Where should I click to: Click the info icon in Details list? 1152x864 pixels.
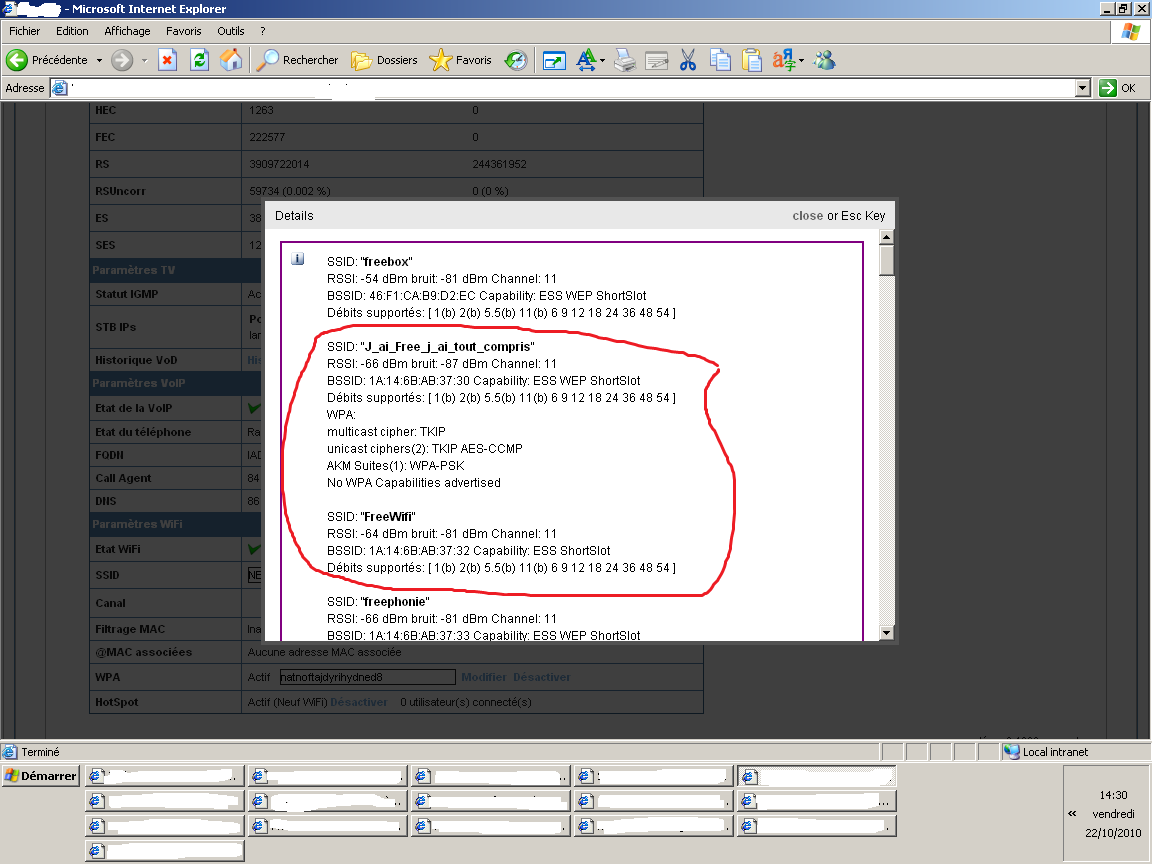tap(298, 259)
